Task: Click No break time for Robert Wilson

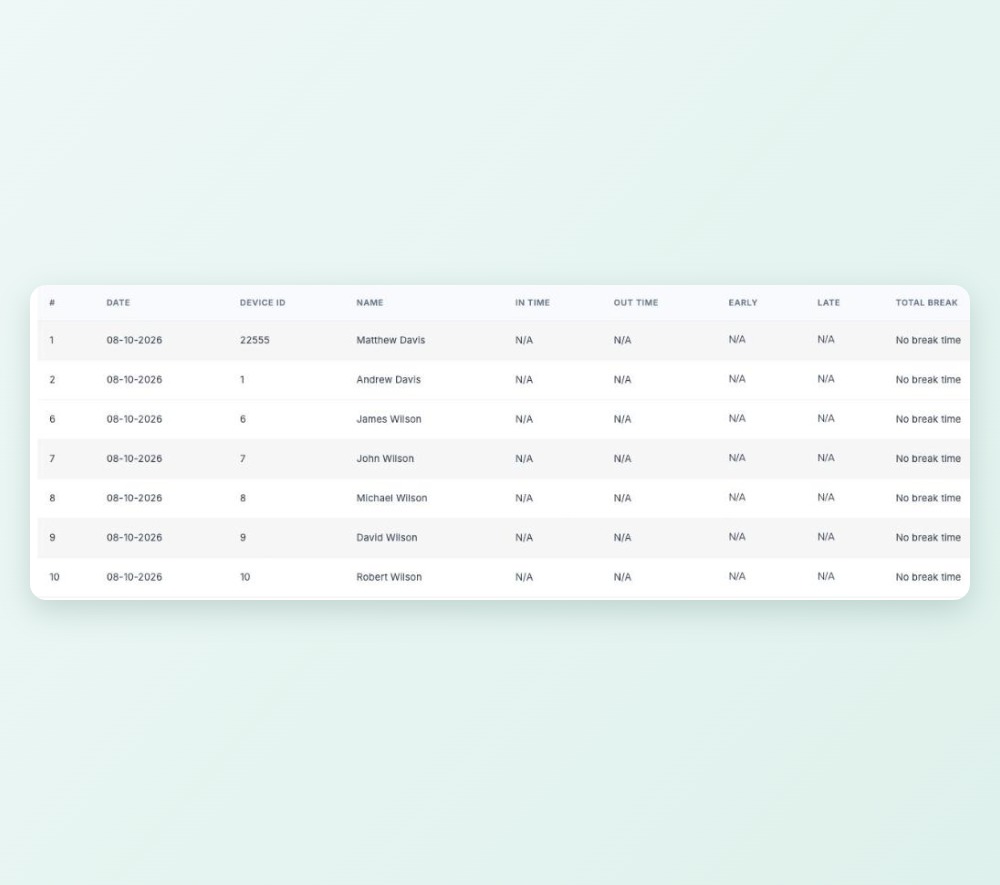Action: (x=927, y=578)
